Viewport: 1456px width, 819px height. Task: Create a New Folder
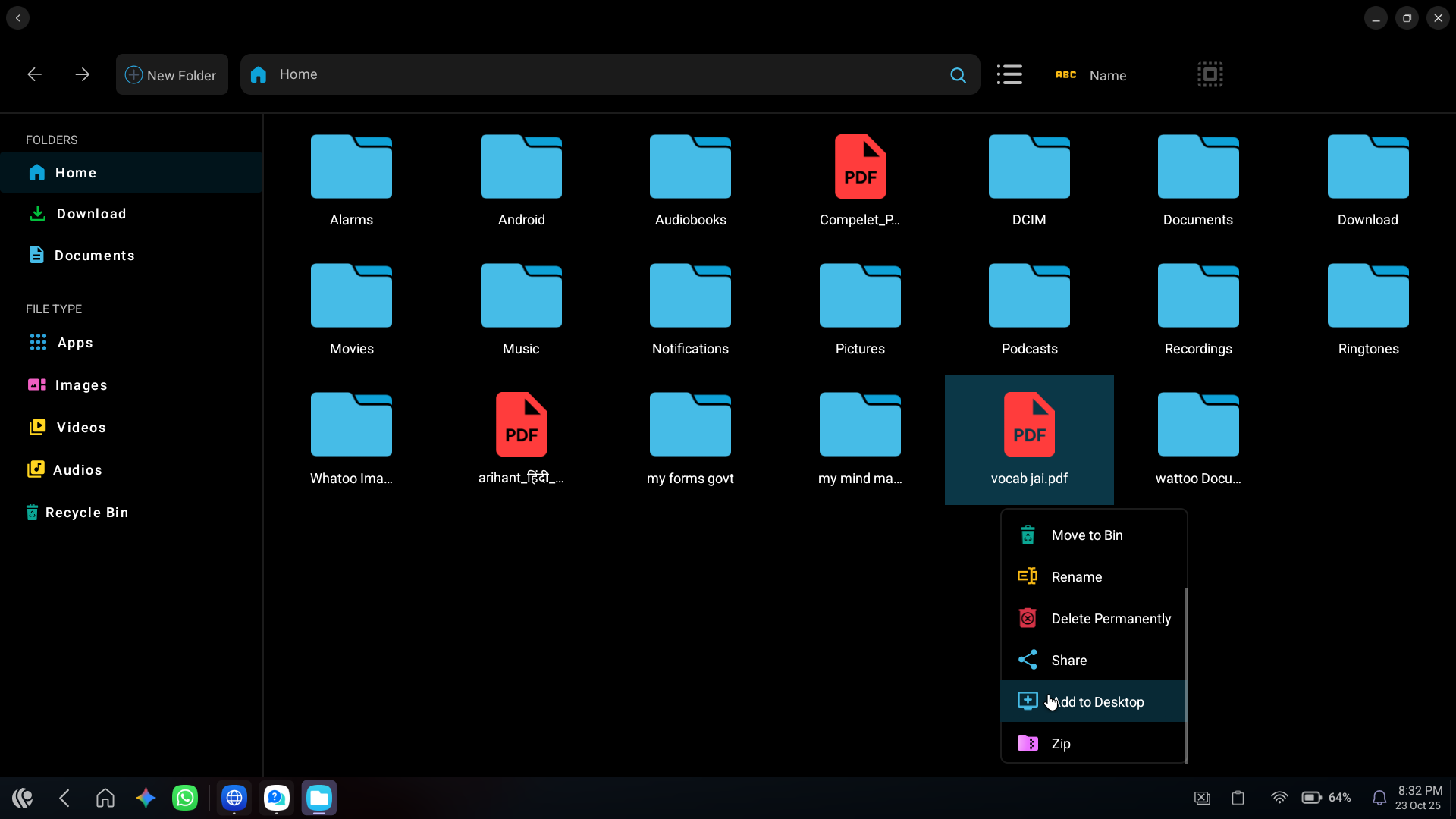click(x=171, y=75)
